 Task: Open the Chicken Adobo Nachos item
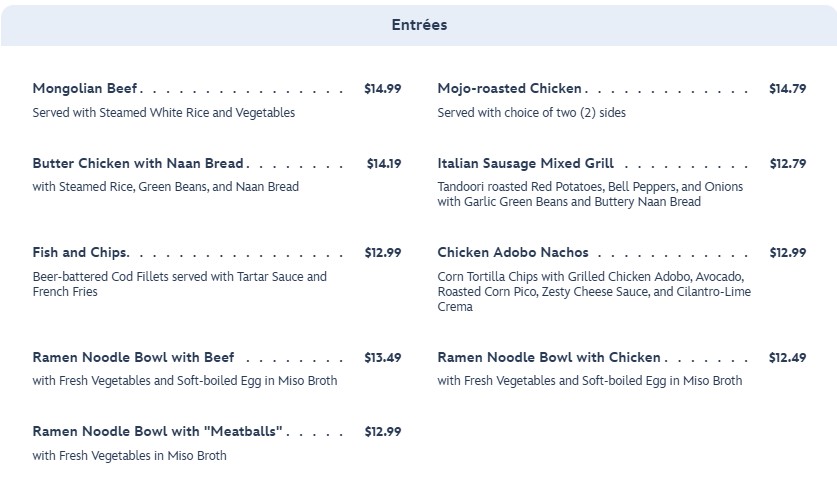coord(513,253)
